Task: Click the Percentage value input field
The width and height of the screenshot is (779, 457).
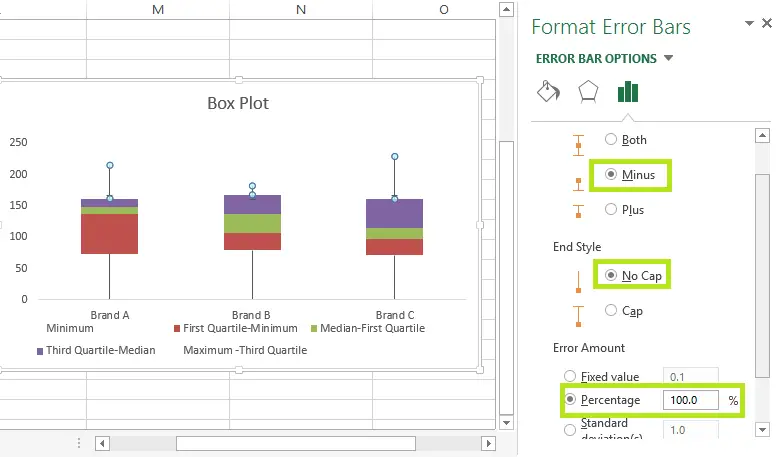Action: point(690,400)
